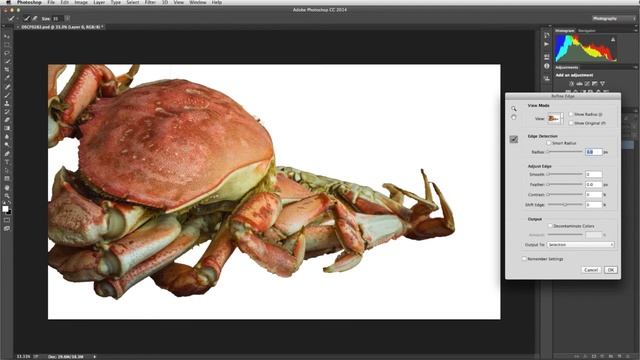Open the brush Size picker dropdown
This screenshot has height=360, width=640.
coord(67,18)
